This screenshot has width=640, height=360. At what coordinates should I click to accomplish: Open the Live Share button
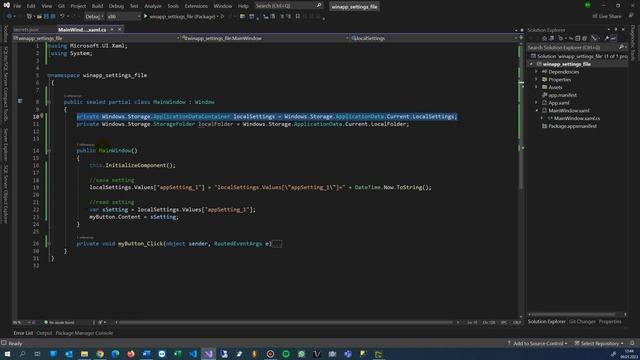point(607,16)
